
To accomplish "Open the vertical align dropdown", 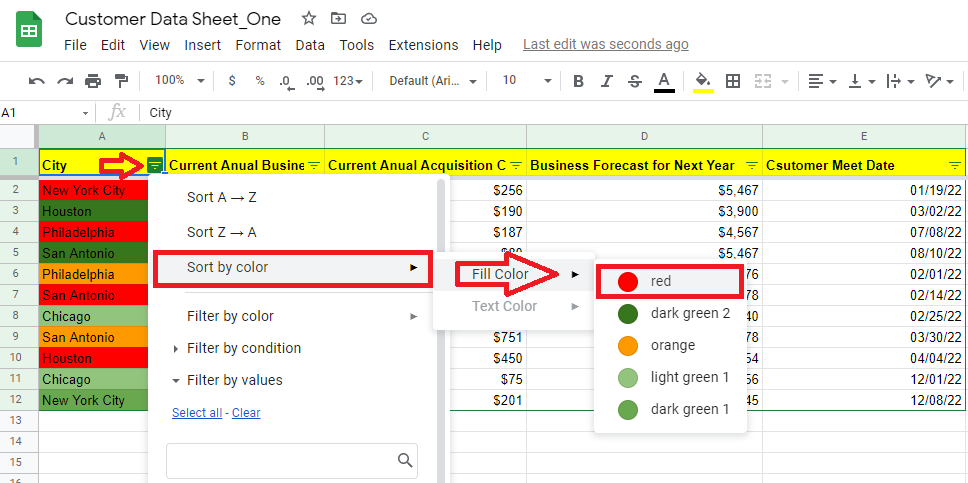I will (x=862, y=81).
